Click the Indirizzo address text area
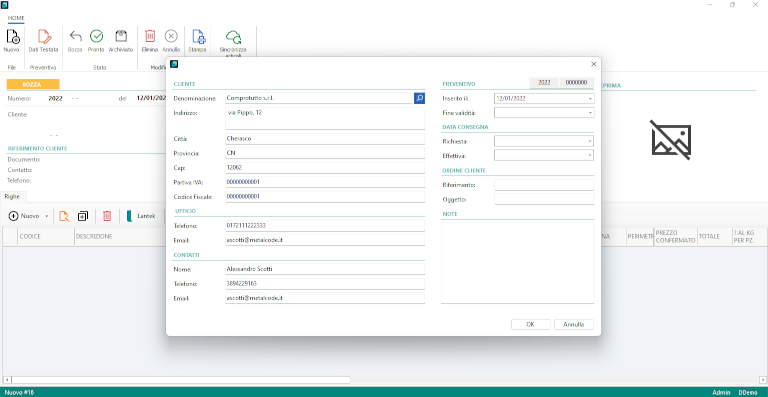The width and height of the screenshot is (768, 397). click(325, 118)
